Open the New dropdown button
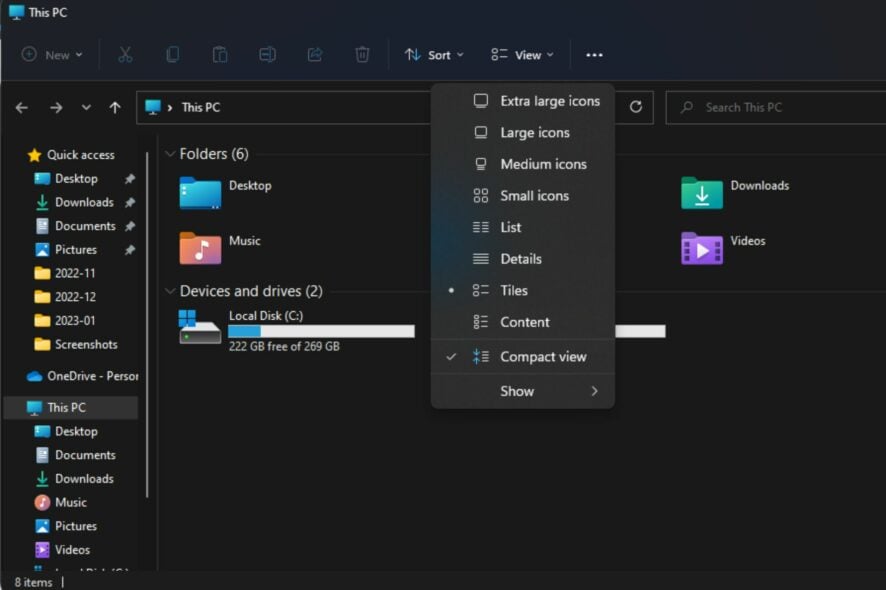 52,55
